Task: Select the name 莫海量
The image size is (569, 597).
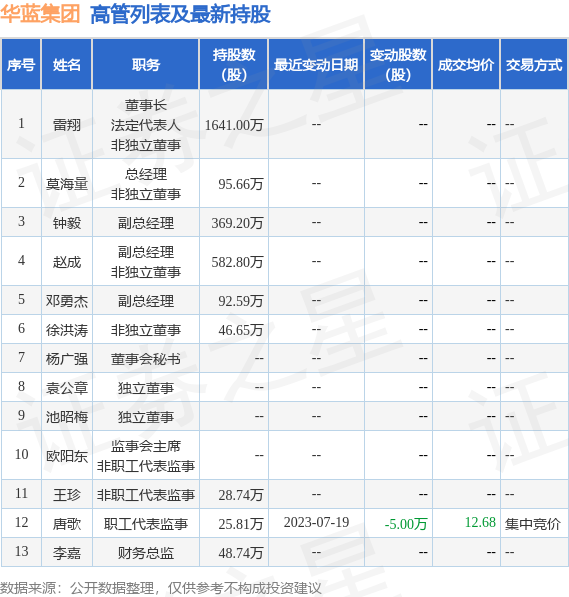Action: (67, 184)
